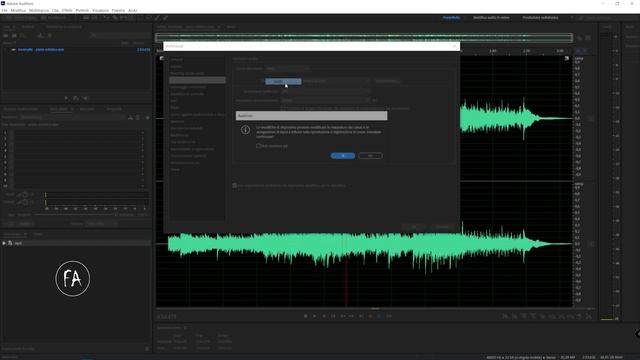Open the Finestra menu
640x360 pixels.
click(118, 10)
